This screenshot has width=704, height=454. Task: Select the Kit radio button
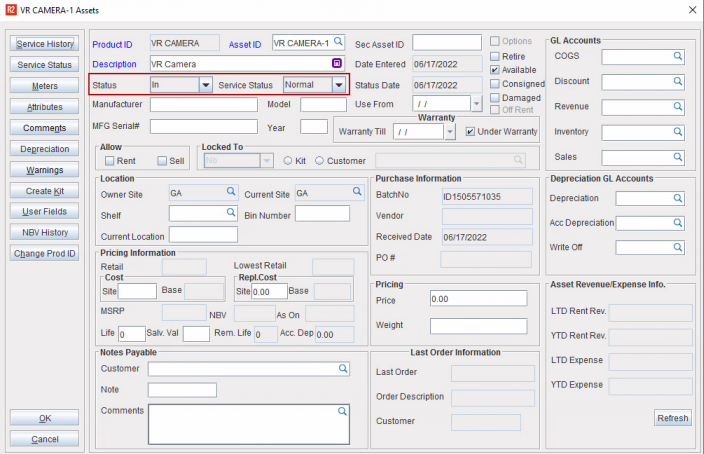[287, 160]
